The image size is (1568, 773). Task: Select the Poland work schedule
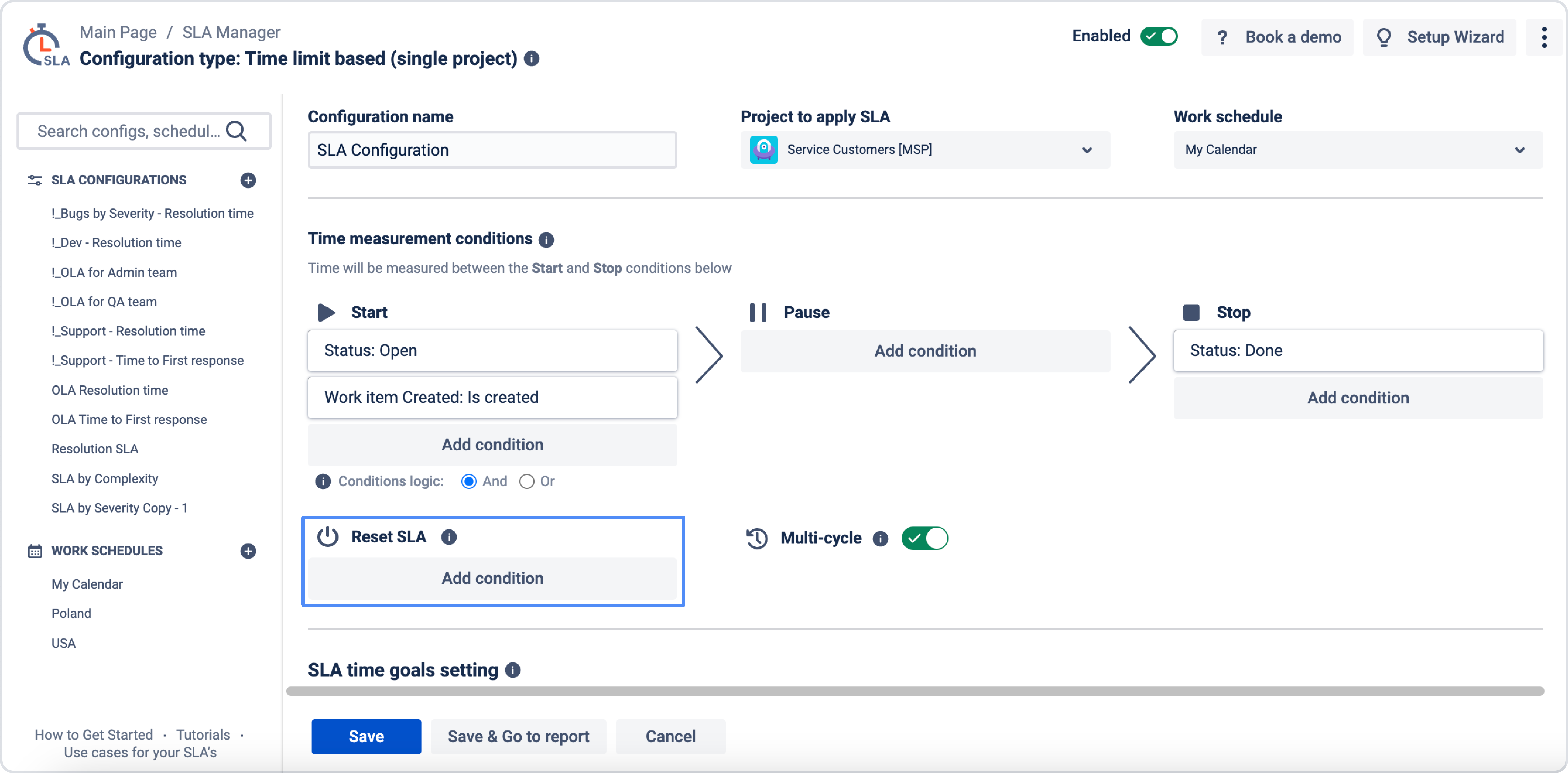[71, 613]
